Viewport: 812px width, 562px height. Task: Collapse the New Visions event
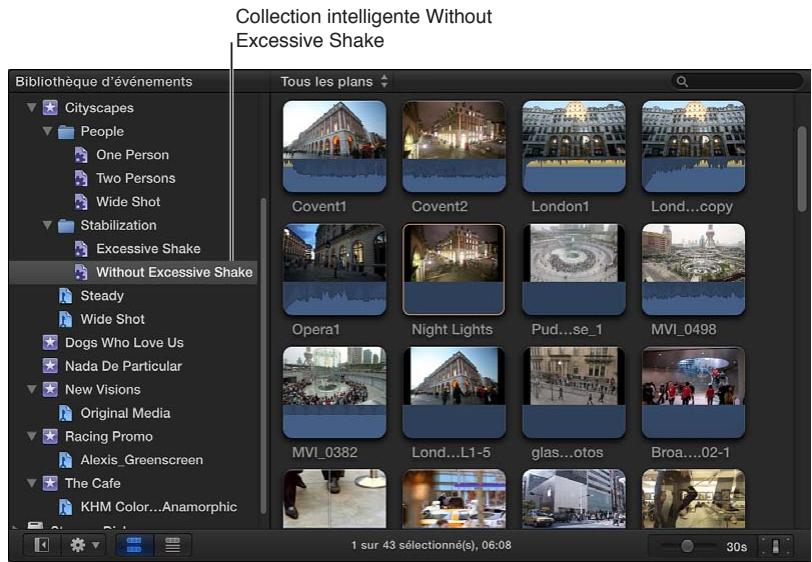point(32,390)
